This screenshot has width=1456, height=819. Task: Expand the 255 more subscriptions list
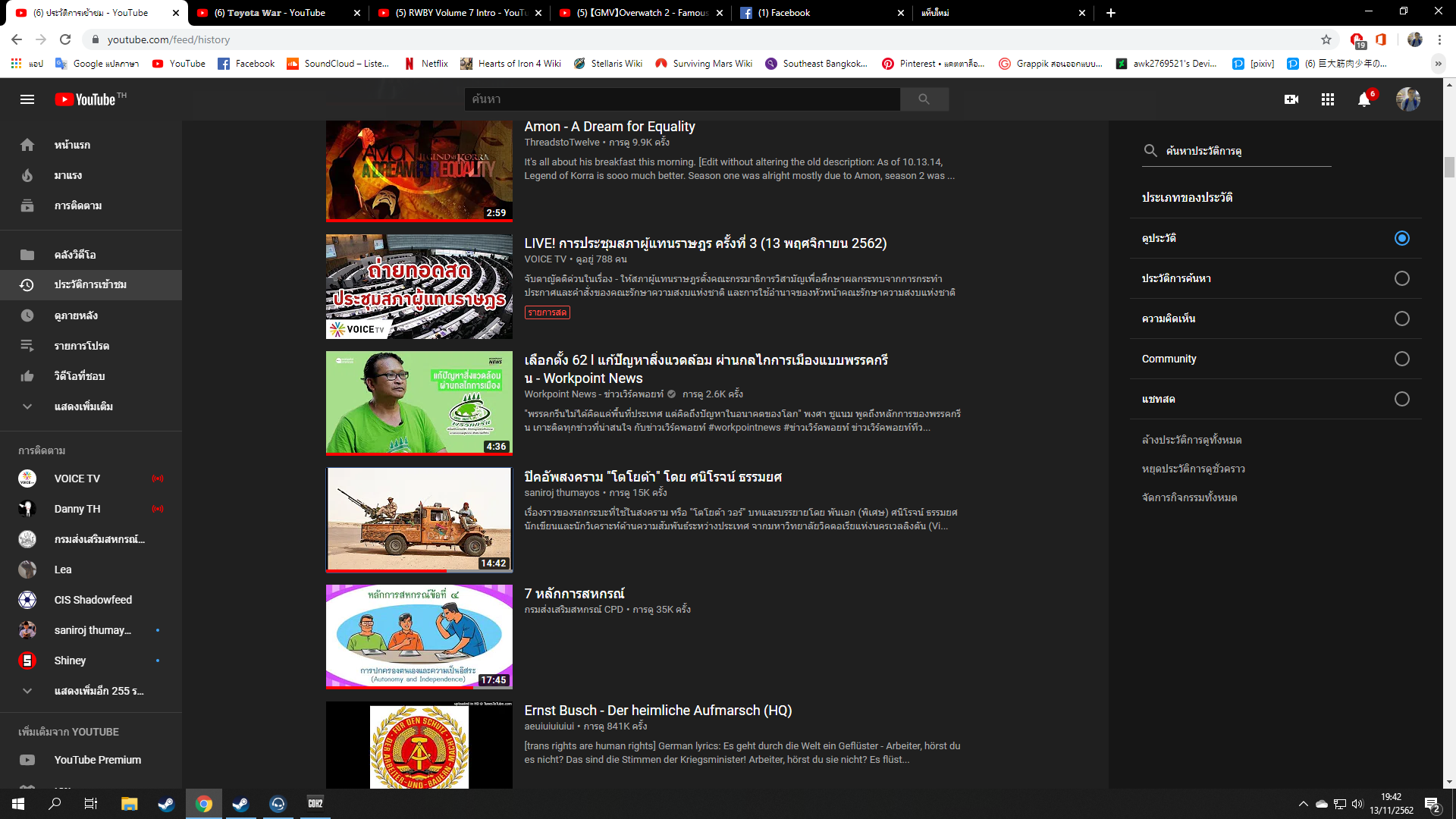pyautogui.click(x=99, y=691)
